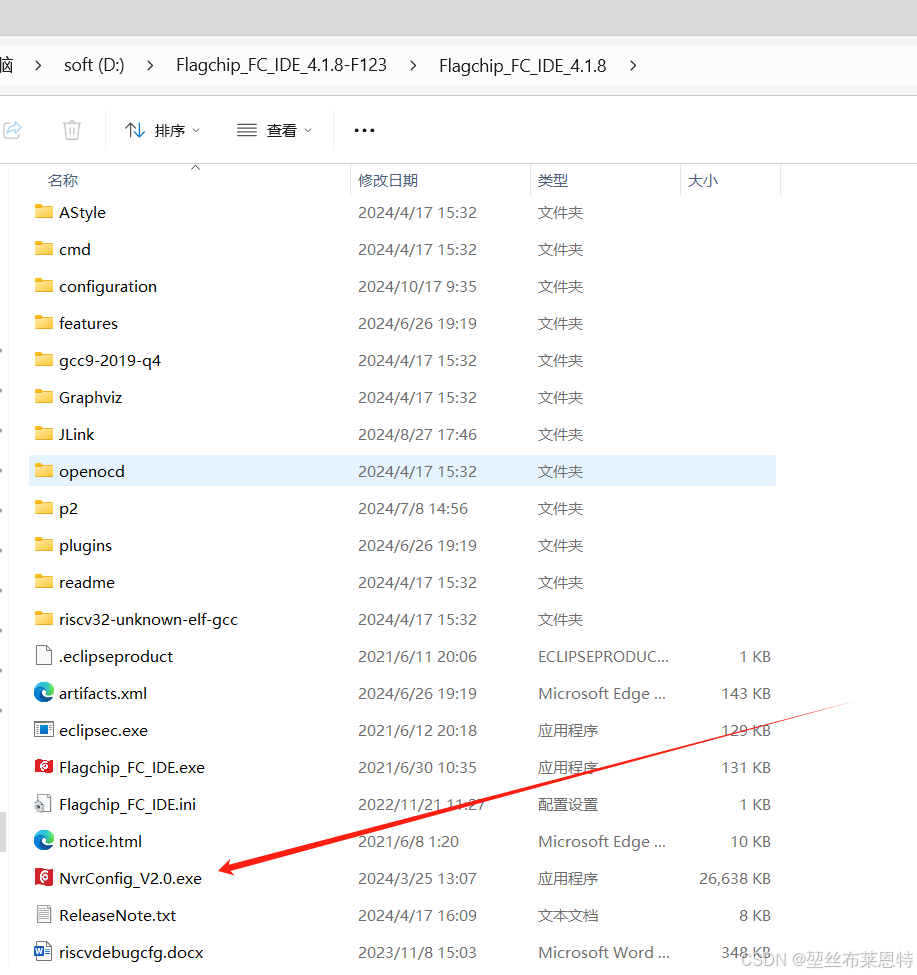Expand the chevron after Flagchip_FC_IDE_4.1.8-F123
This screenshot has width=917, height=975.
(x=413, y=65)
